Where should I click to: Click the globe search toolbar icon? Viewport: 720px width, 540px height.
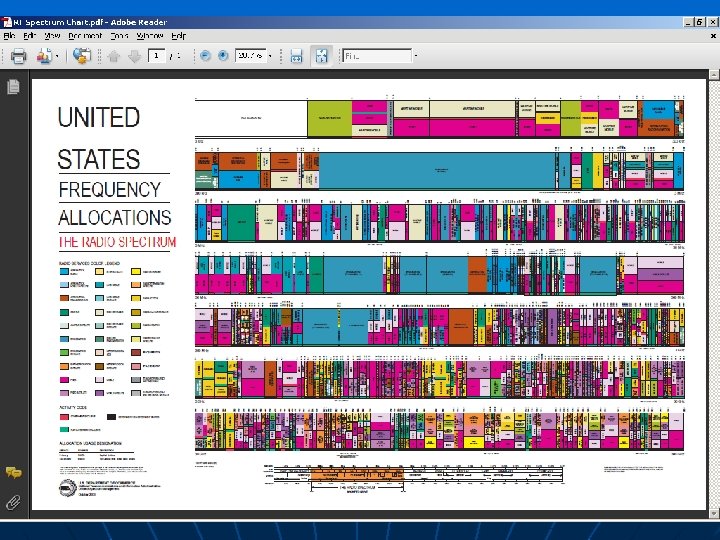click(82, 56)
